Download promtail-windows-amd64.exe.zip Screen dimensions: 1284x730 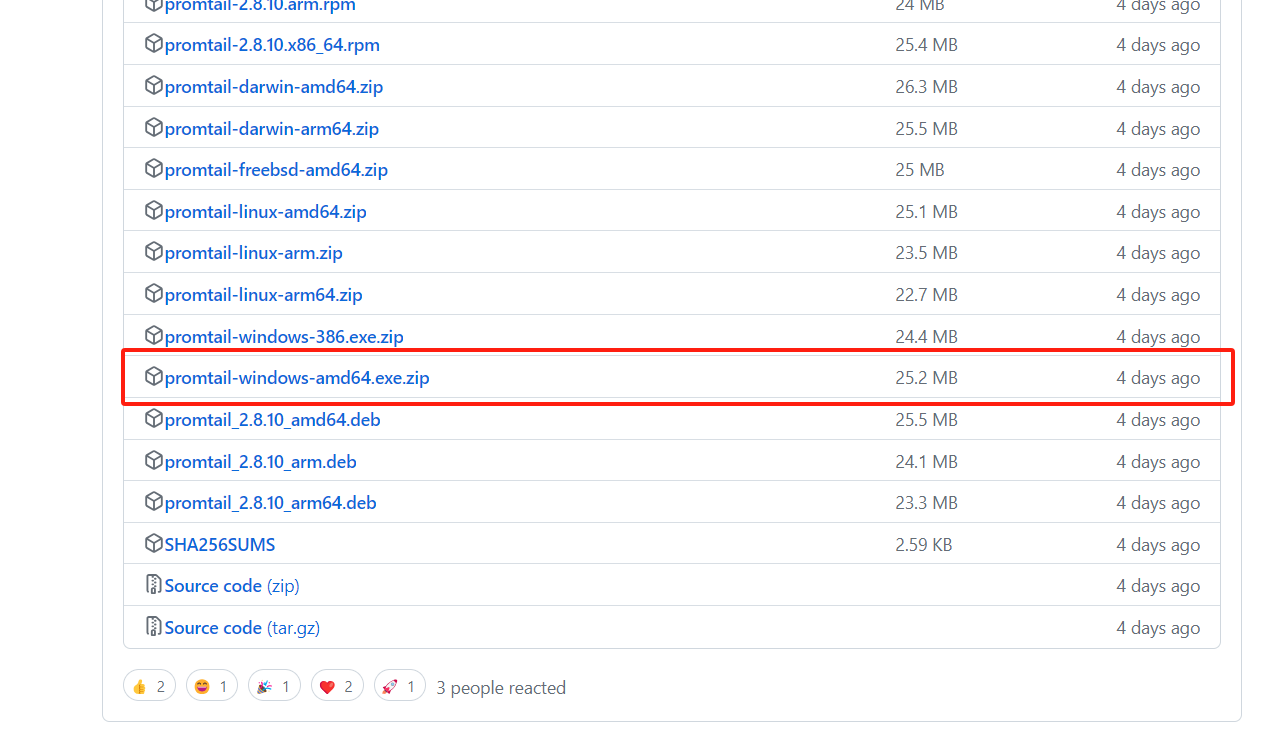[x=297, y=378]
